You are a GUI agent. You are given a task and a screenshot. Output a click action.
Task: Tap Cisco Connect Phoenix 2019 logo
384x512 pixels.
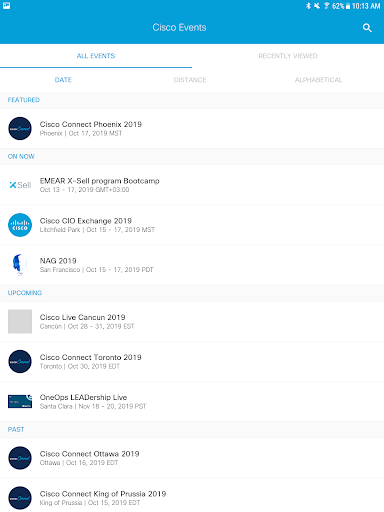20,128
